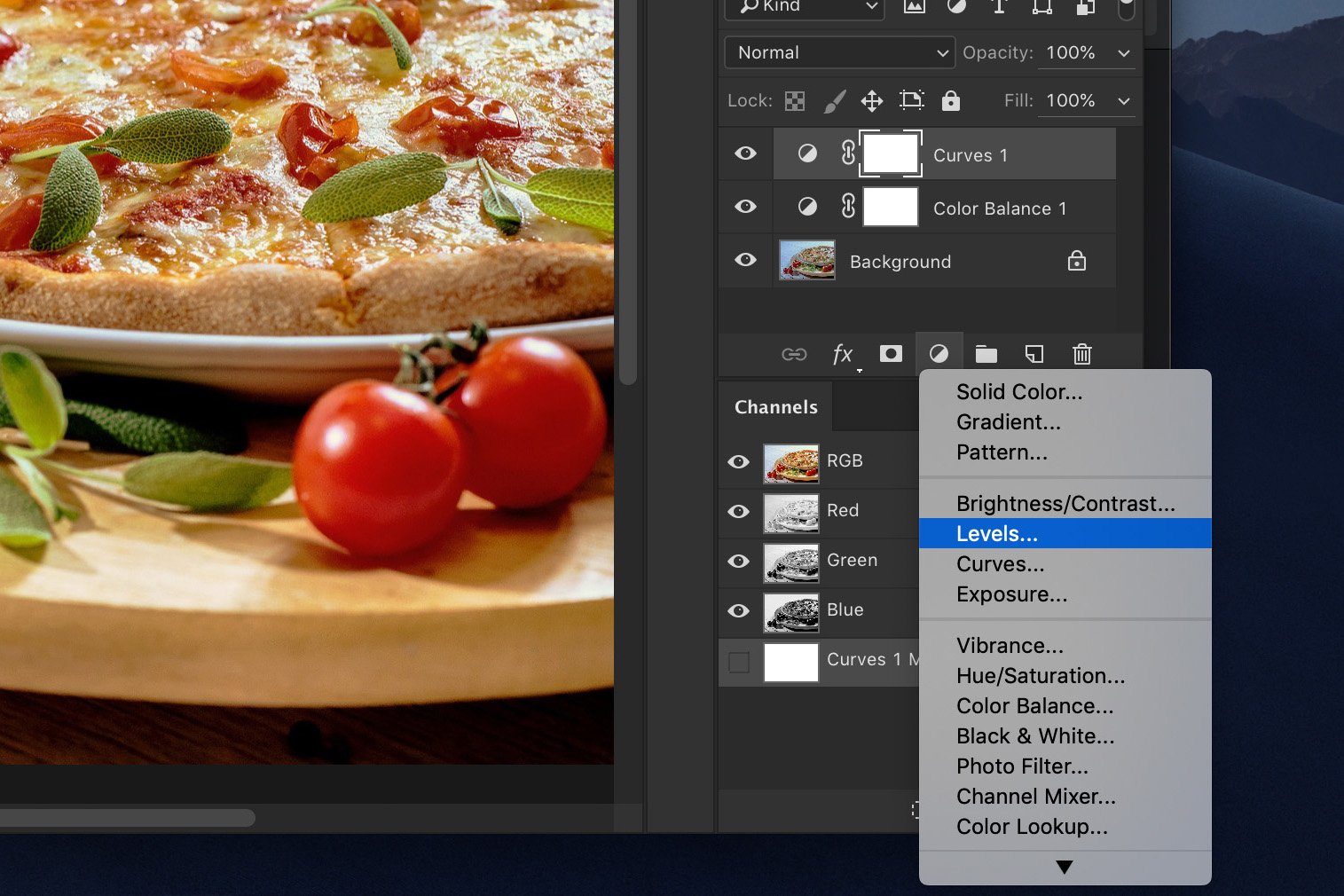Filter layers by adjustment type
Viewport: 1344px width, 896px height.
pyautogui.click(x=956, y=7)
